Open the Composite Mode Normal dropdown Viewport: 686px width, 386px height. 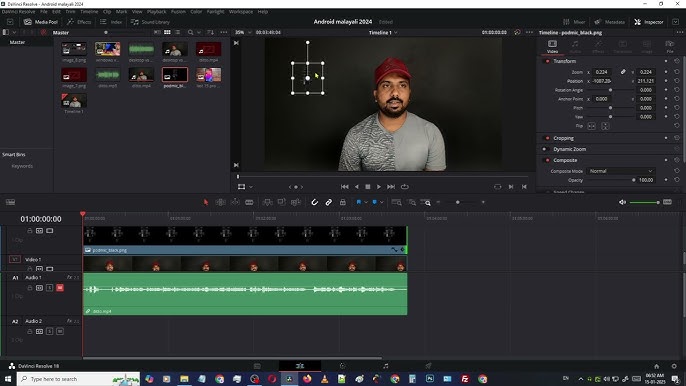620,171
